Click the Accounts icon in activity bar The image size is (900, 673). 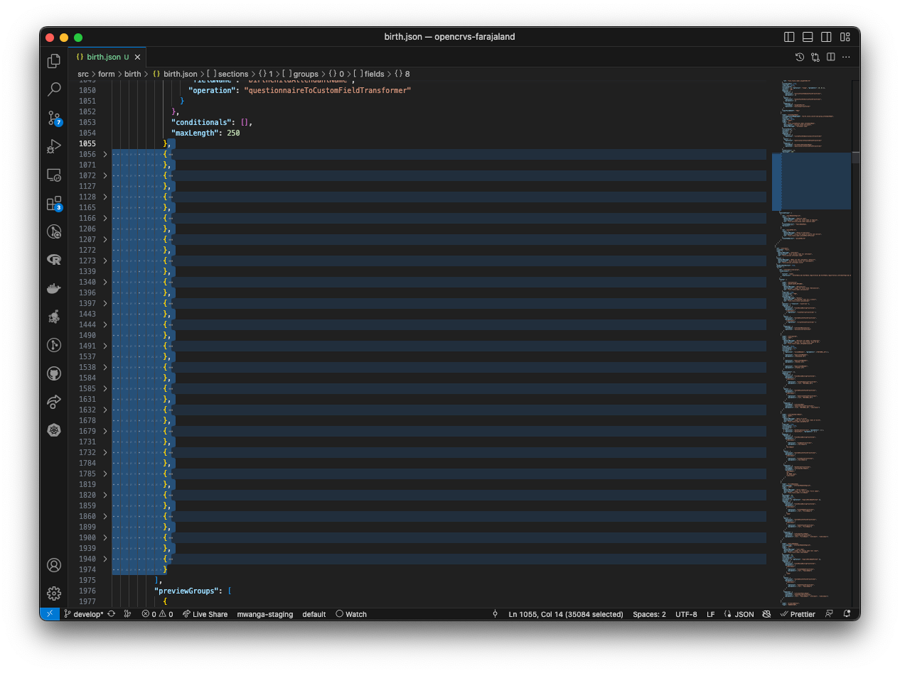point(54,565)
